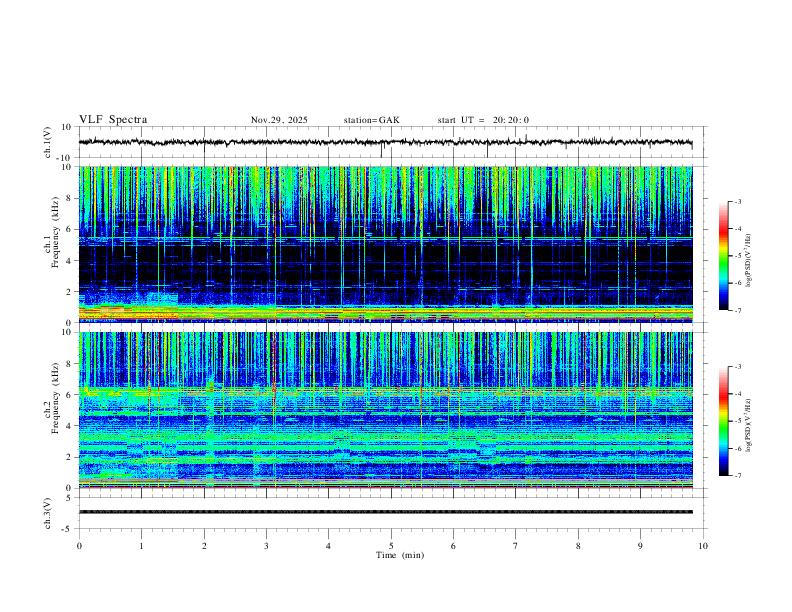Image resolution: width=792 pixels, height=612 pixels.
Task: Click the ch.1 color bar log(PSD) label
Action: (x=749, y=260)
